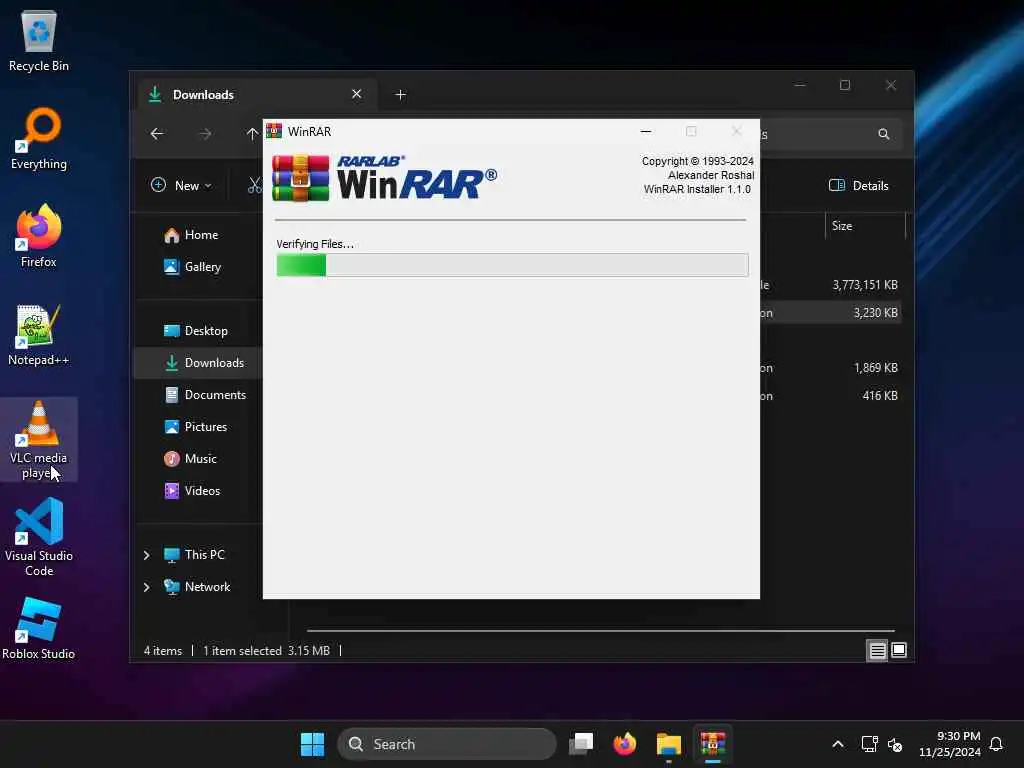Screen dimensions: 1024x768
Task: Switch to large thumbnails view in File Explorer
Action: [x=899, y=650]
